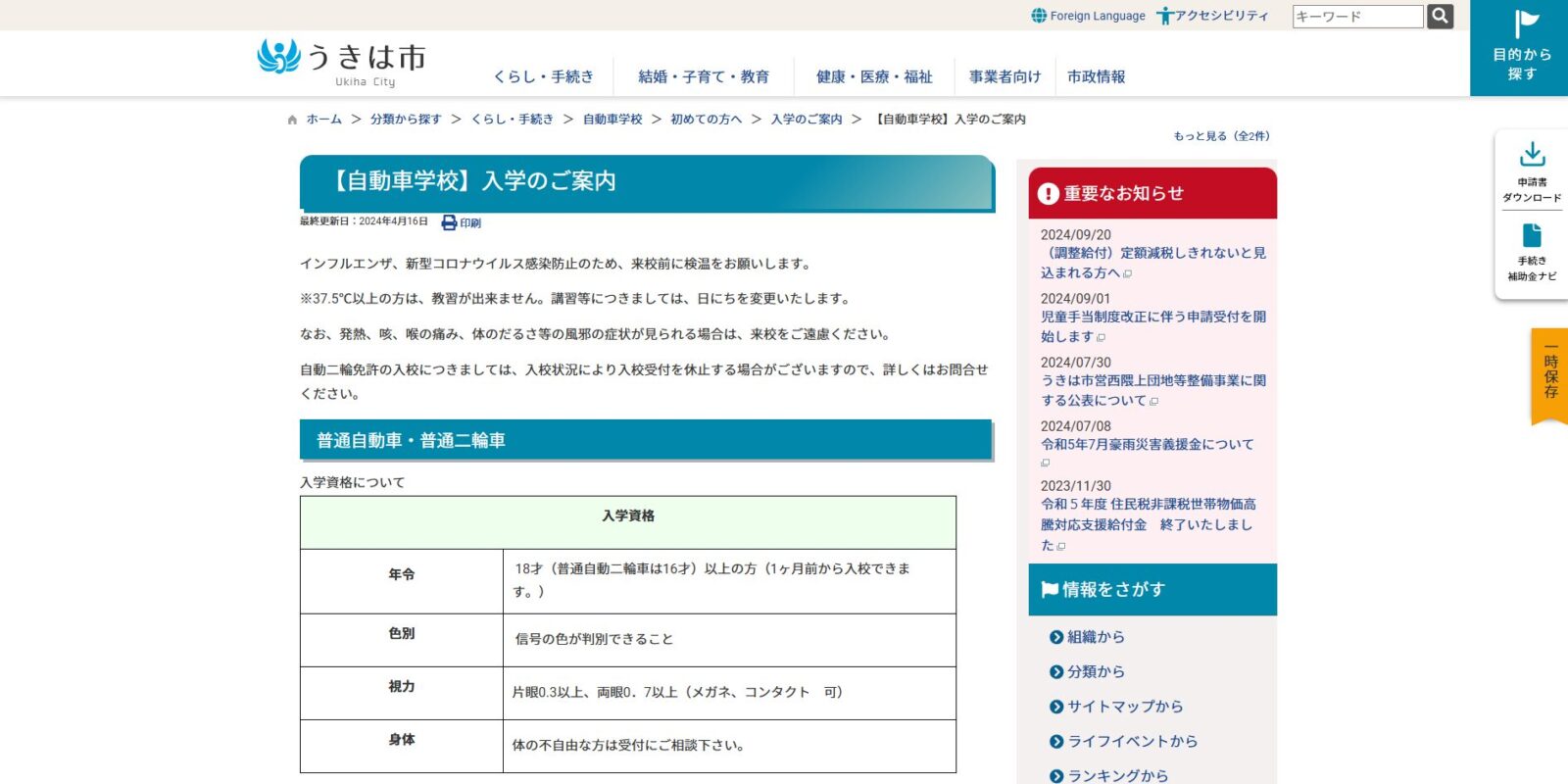Open 事業者向け menu

tap(1004, 76)
